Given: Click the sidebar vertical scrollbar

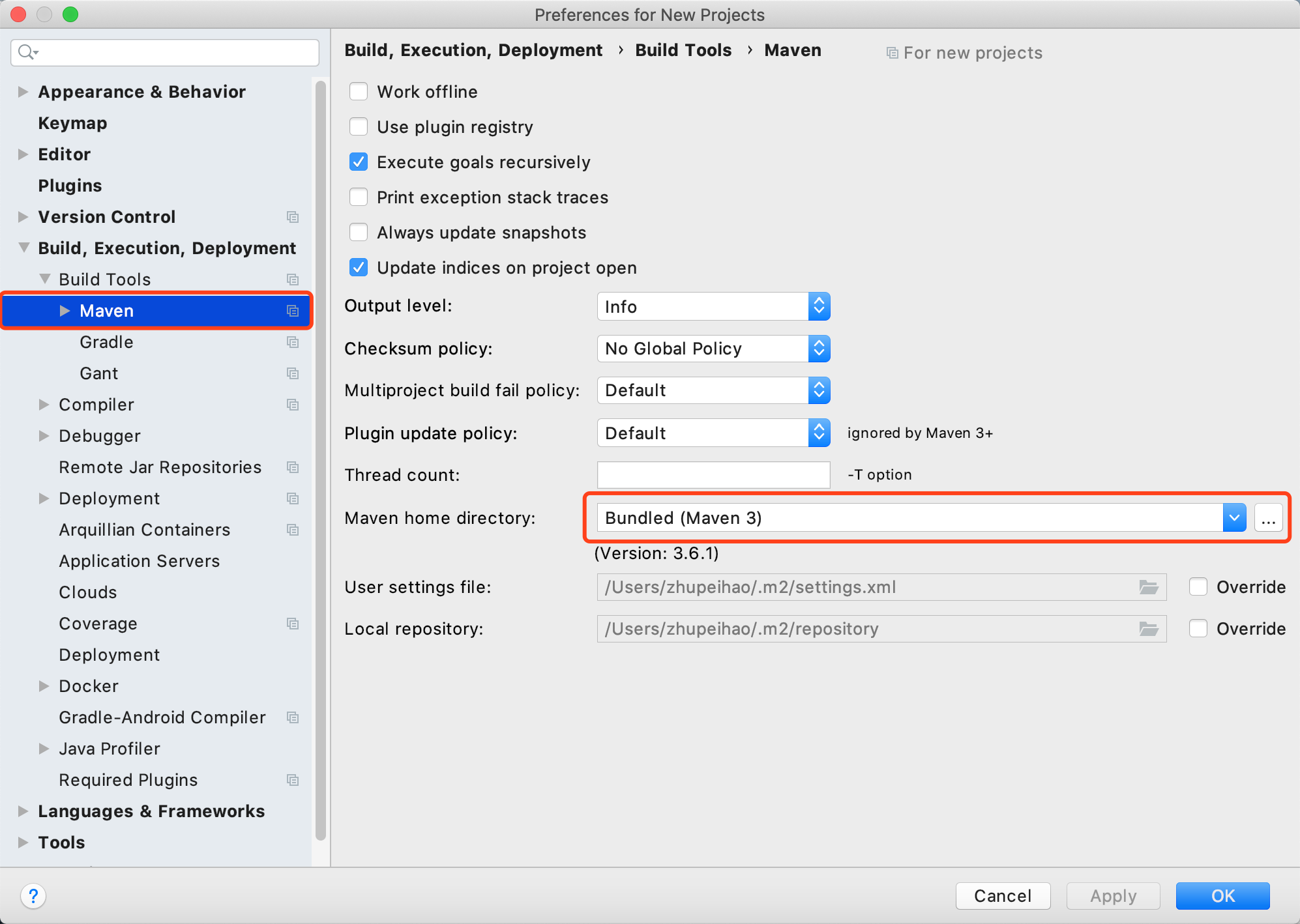Looking at the screenshot, I should point(320,456).
